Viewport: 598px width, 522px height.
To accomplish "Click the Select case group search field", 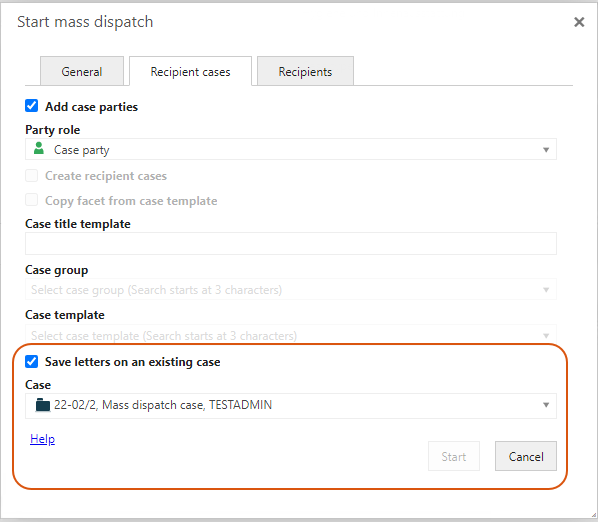I will click(291, 289).
